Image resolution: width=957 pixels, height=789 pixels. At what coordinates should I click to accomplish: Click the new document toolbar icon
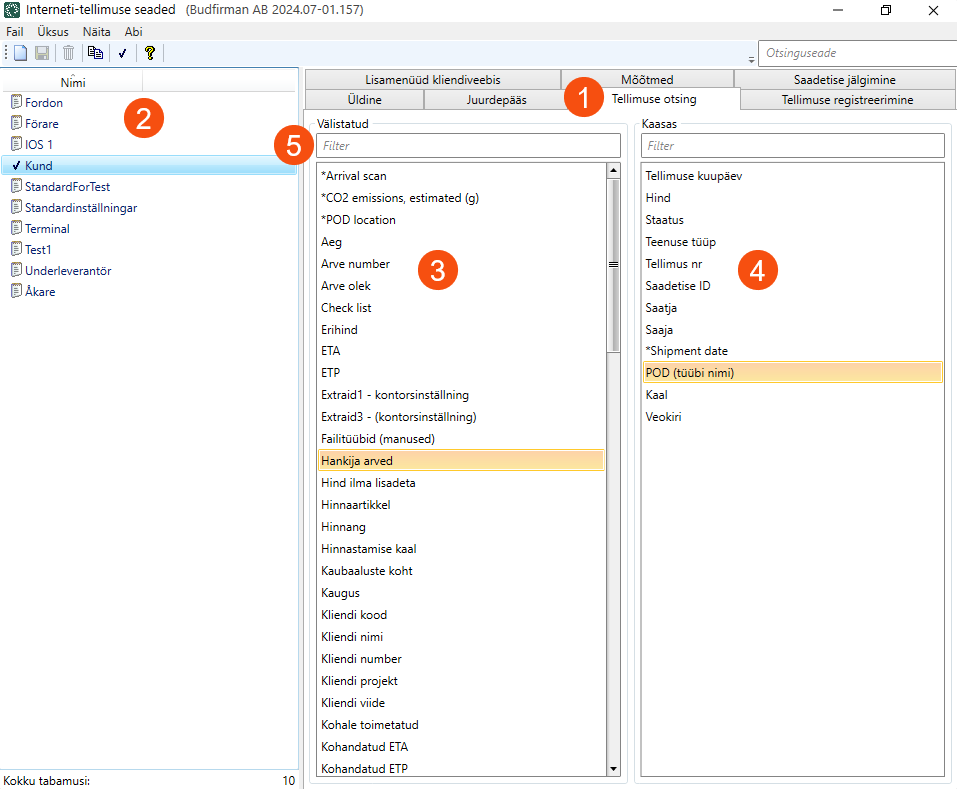point(20,53)
